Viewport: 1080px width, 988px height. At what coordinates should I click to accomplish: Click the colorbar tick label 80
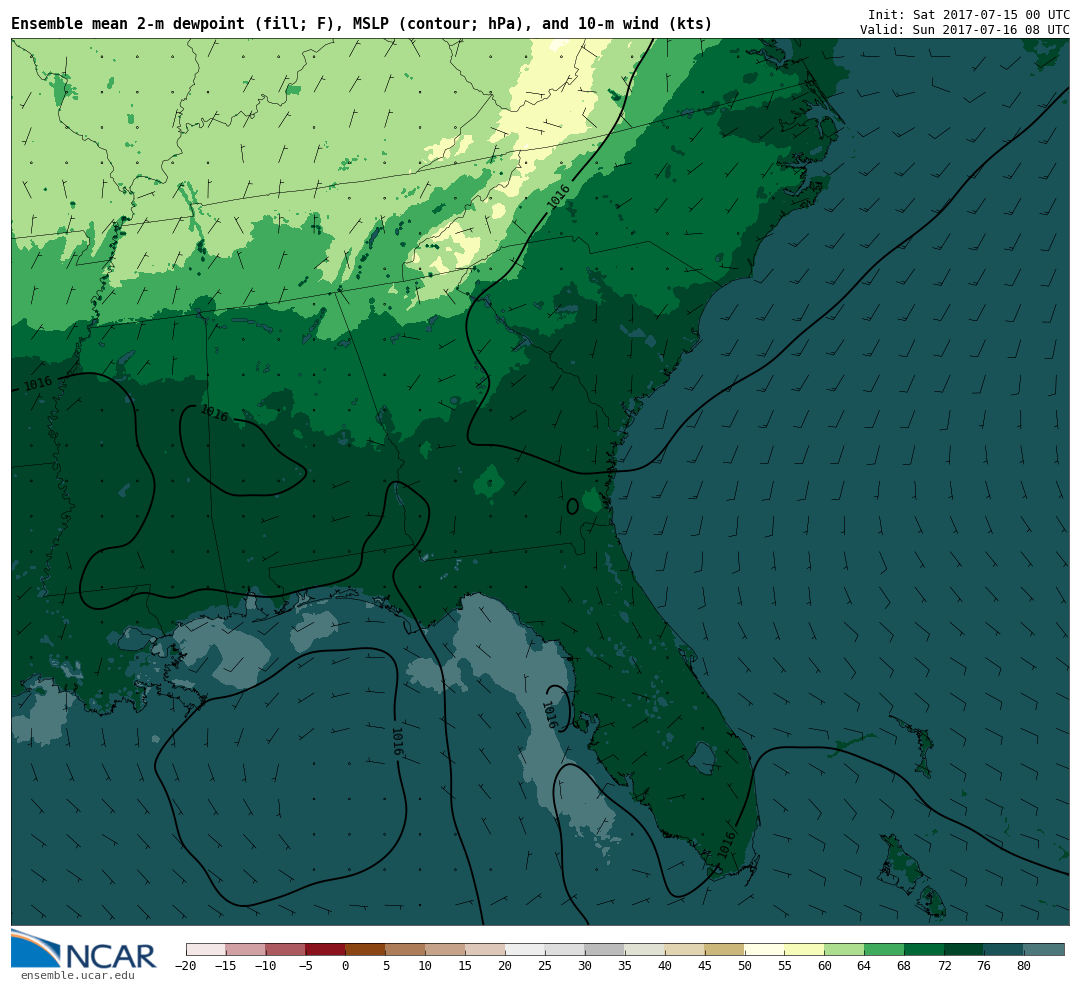[x=1023, y=966]
